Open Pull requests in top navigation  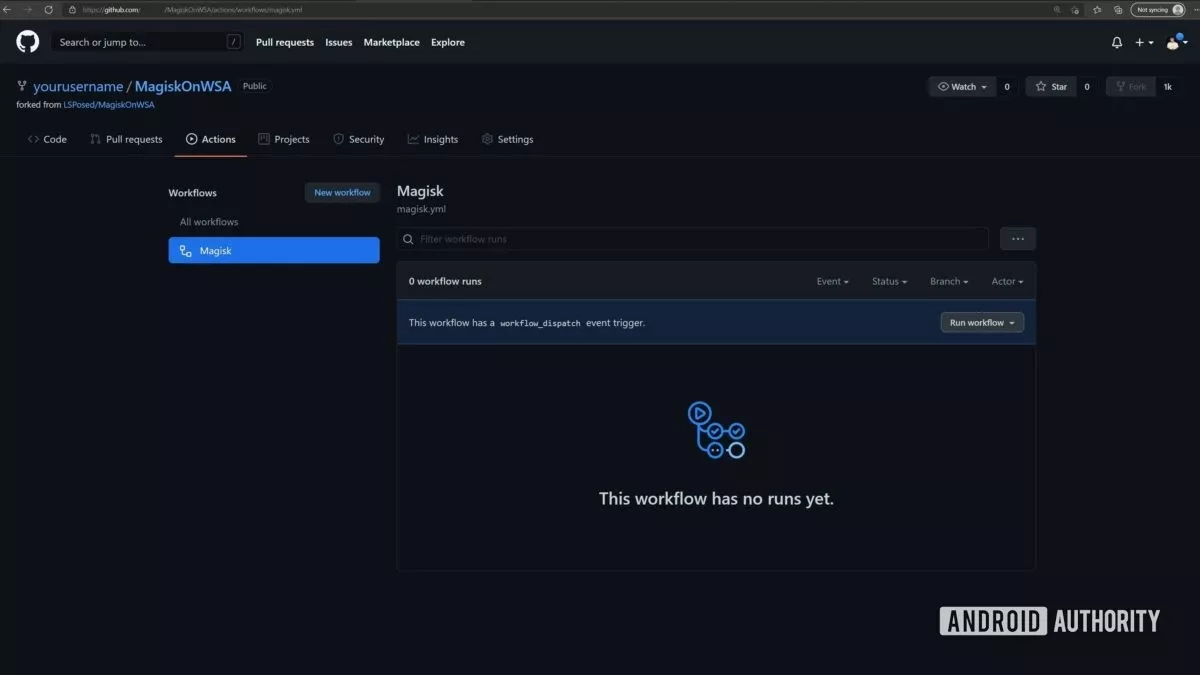click(285, 42)
